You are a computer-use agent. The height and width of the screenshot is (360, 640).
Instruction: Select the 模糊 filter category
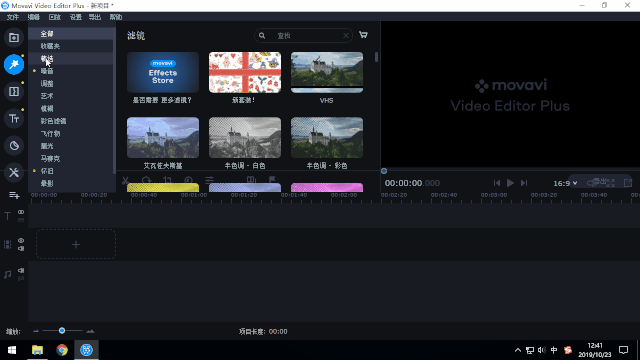point(71,109)
